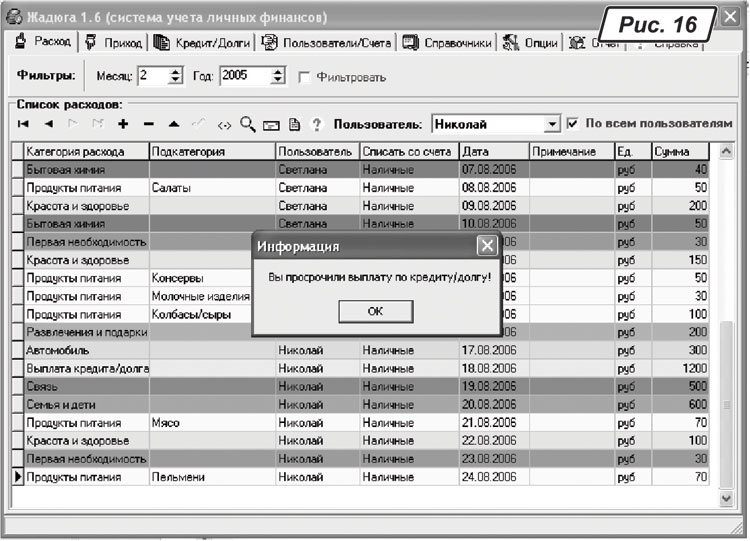Screen dimensions: 750x541
Task: Click the minus icon to delete expense
Action: coord(148,124)
